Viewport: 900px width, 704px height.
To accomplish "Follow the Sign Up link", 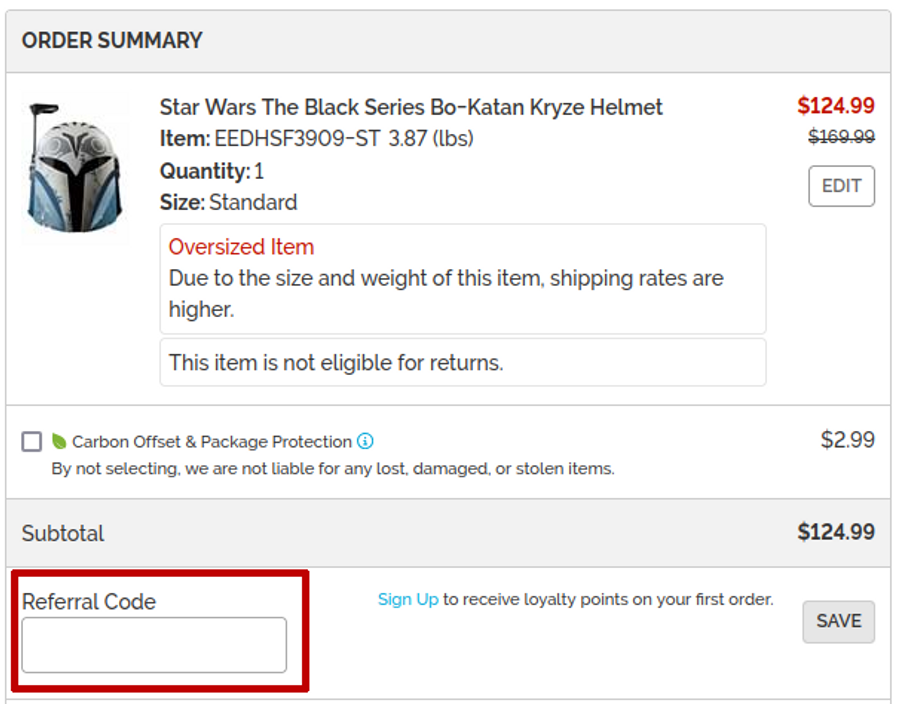I will click(x=408, y=600).
